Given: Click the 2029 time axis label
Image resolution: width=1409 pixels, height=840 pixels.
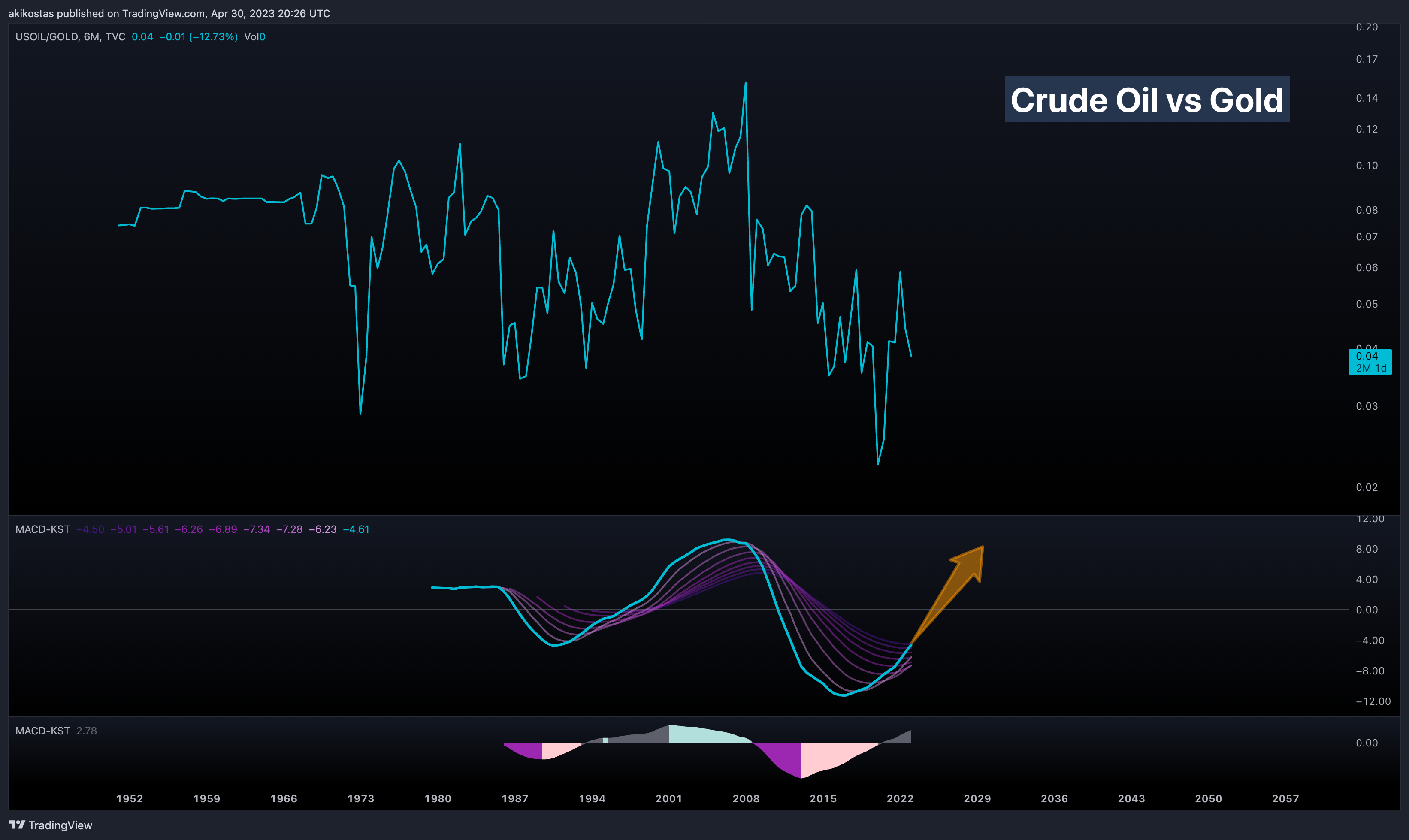Looking at the screenshot, I should (x=978, y=799).
